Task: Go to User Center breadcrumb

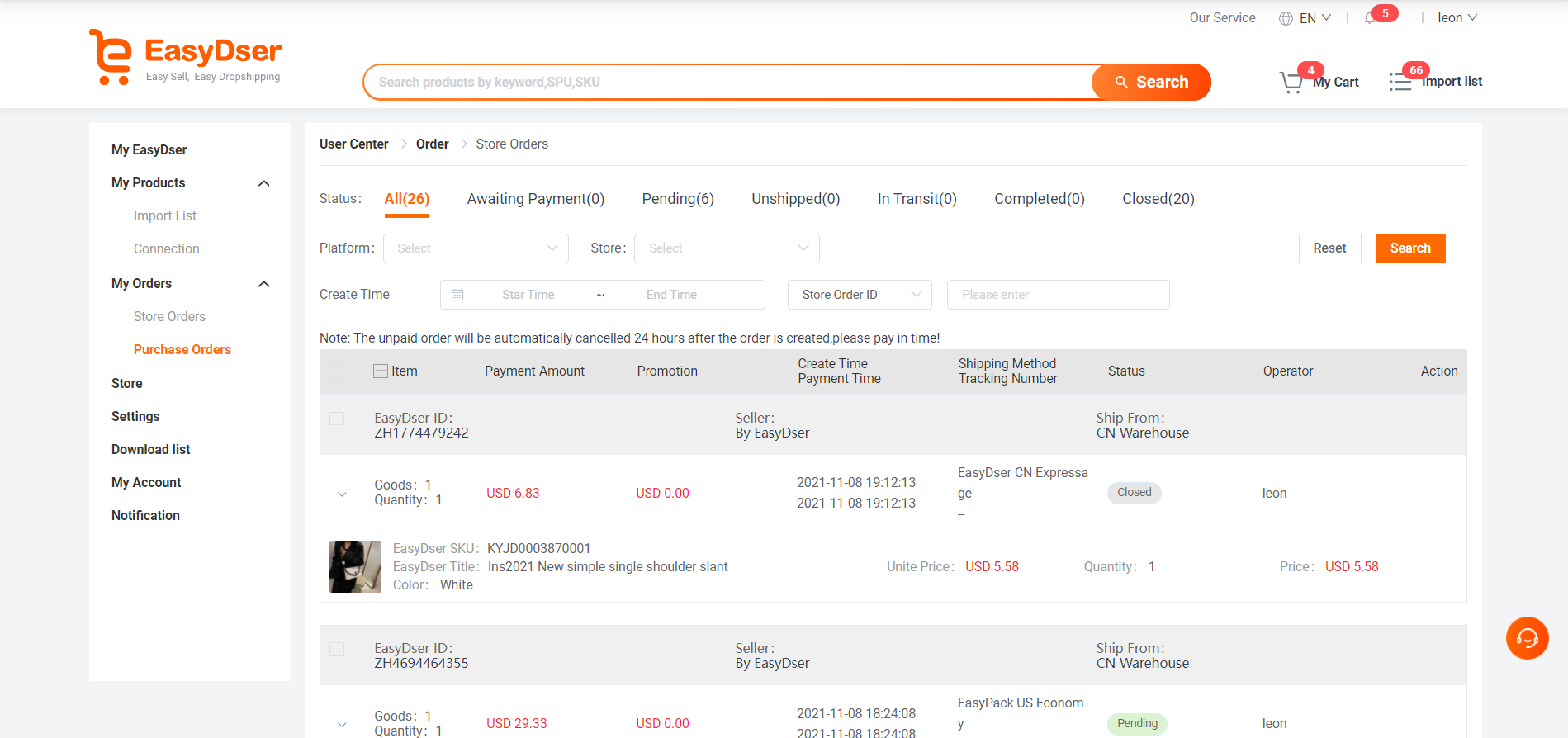Action: 354,144
